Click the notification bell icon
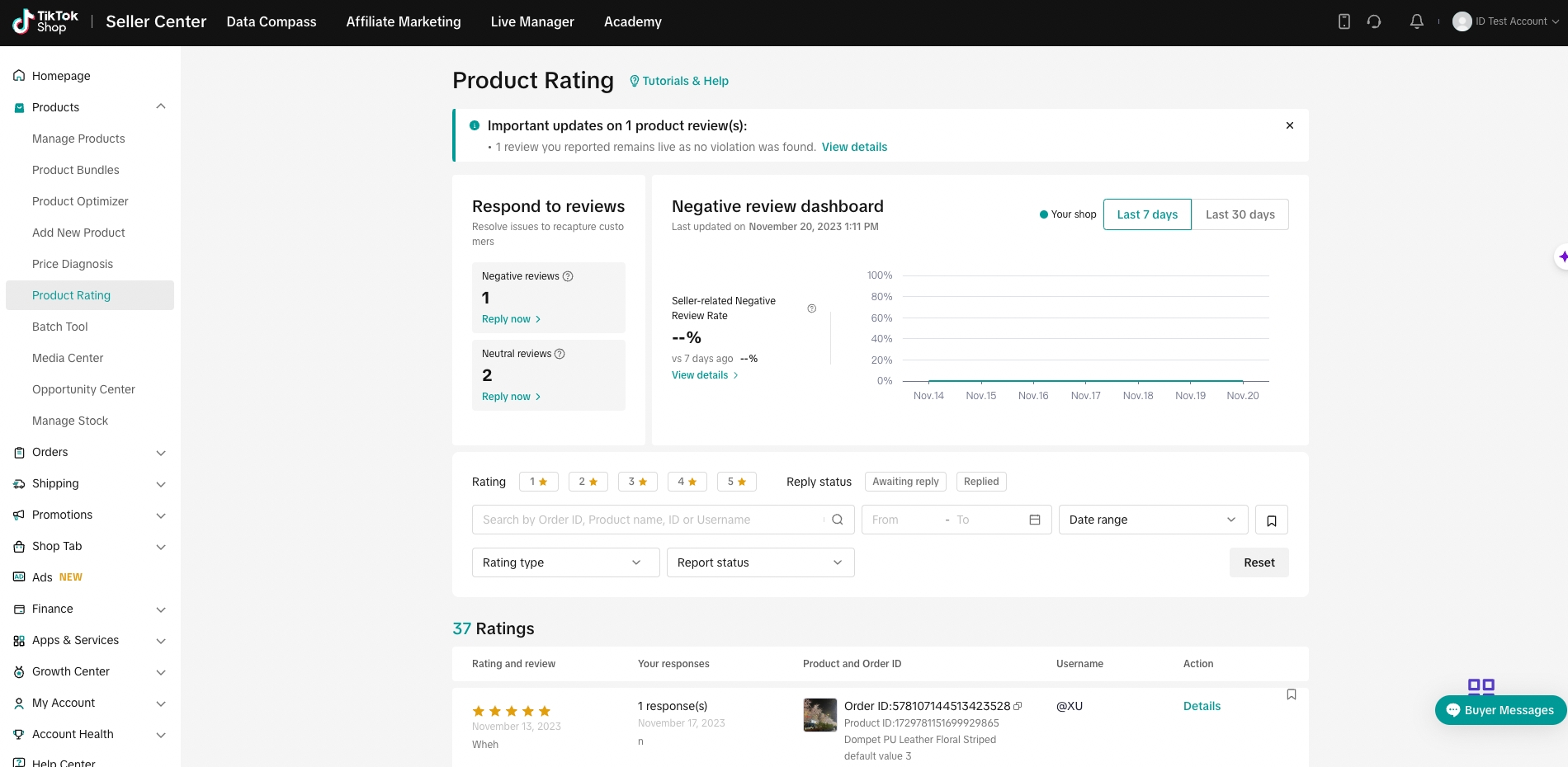The height and width of the screenshot is (767, 1568). coord(1416,22)
